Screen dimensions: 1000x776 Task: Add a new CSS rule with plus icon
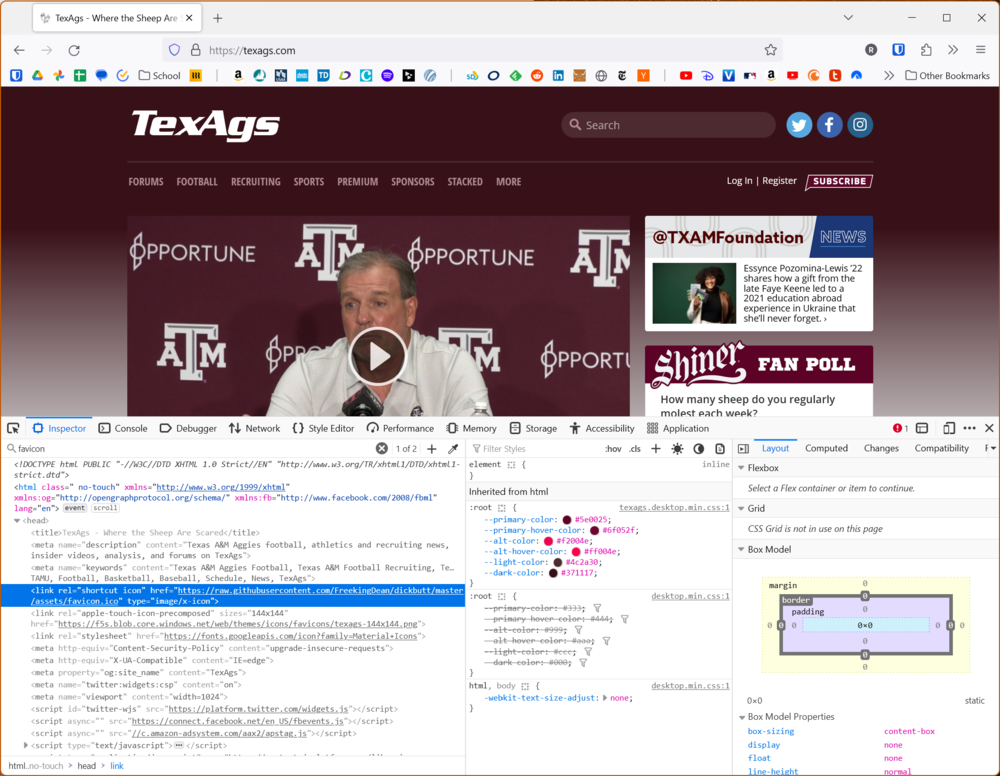(x=656, y=449)
